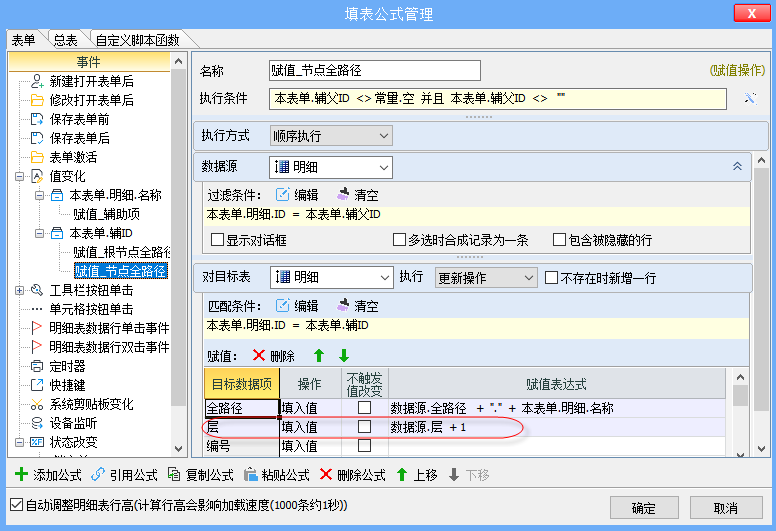Click the 明细表数据行双击事件 flag icon

pyautogui.click(x=37, y=347)
